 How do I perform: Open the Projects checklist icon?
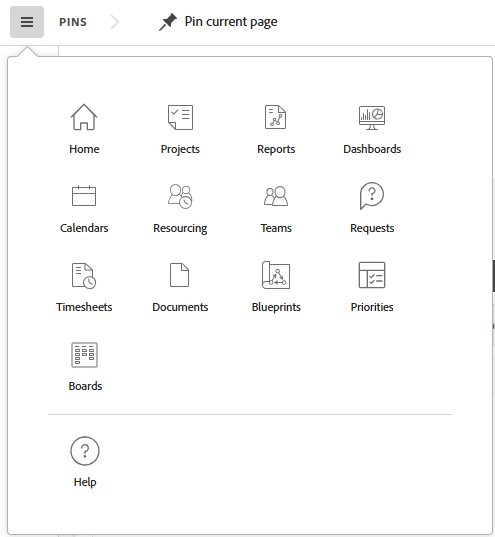[x=180, y=117]
